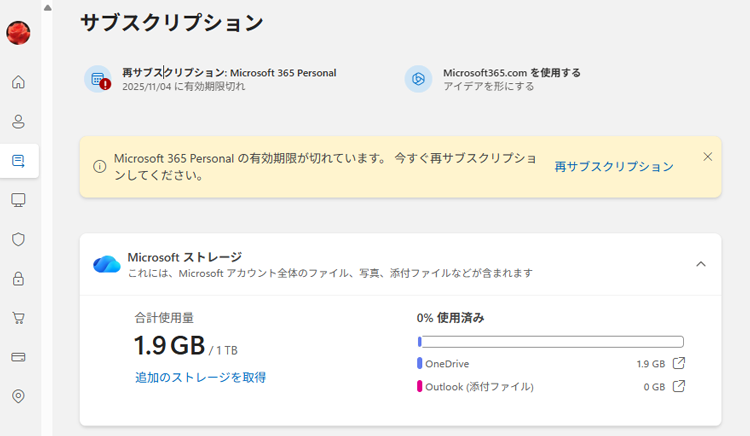Click the サブスクリプション page heading

pyautogui.click(x=172, y=22)
